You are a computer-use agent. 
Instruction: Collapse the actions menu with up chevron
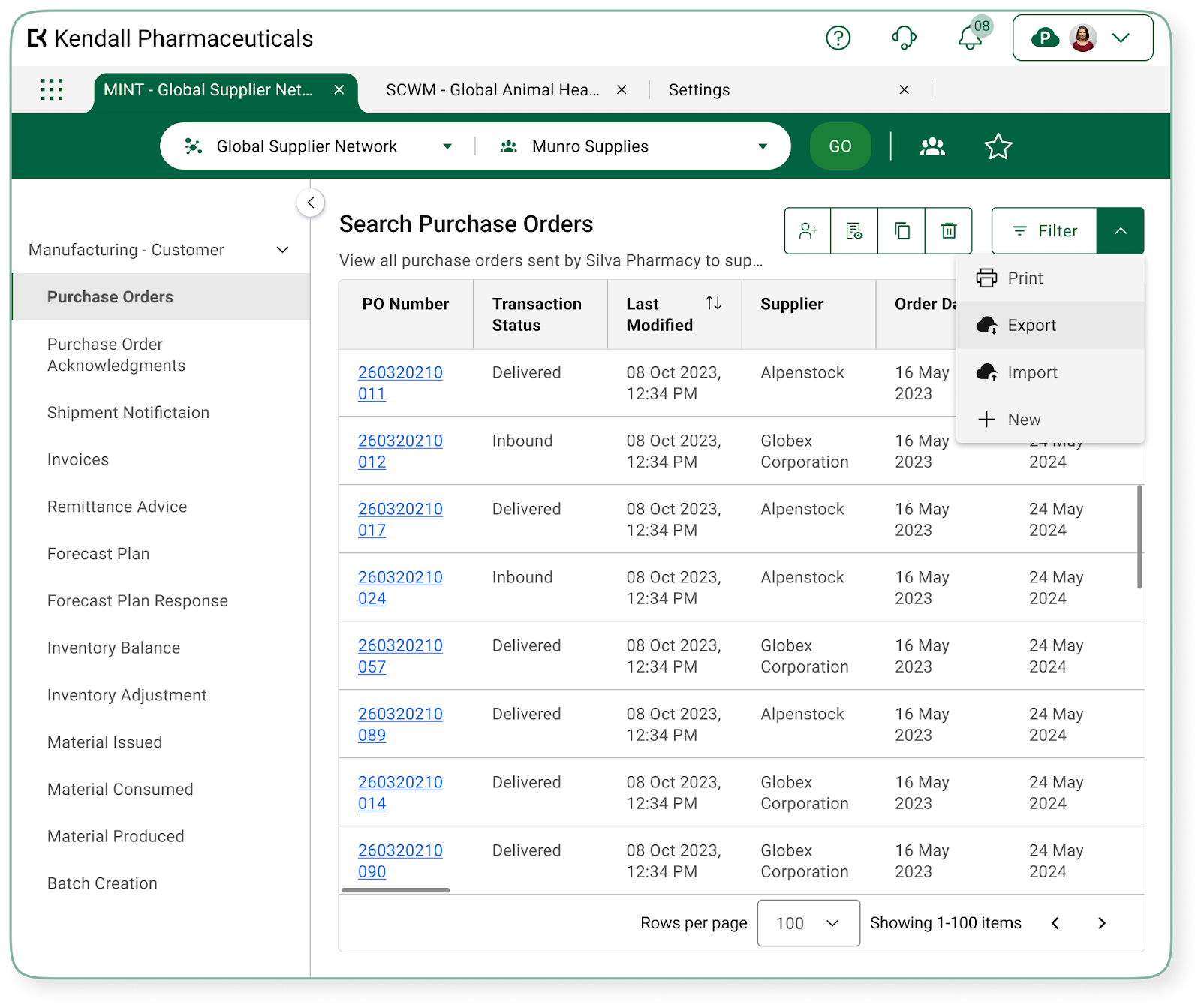pyautogui.click(x=1121, y=231)
